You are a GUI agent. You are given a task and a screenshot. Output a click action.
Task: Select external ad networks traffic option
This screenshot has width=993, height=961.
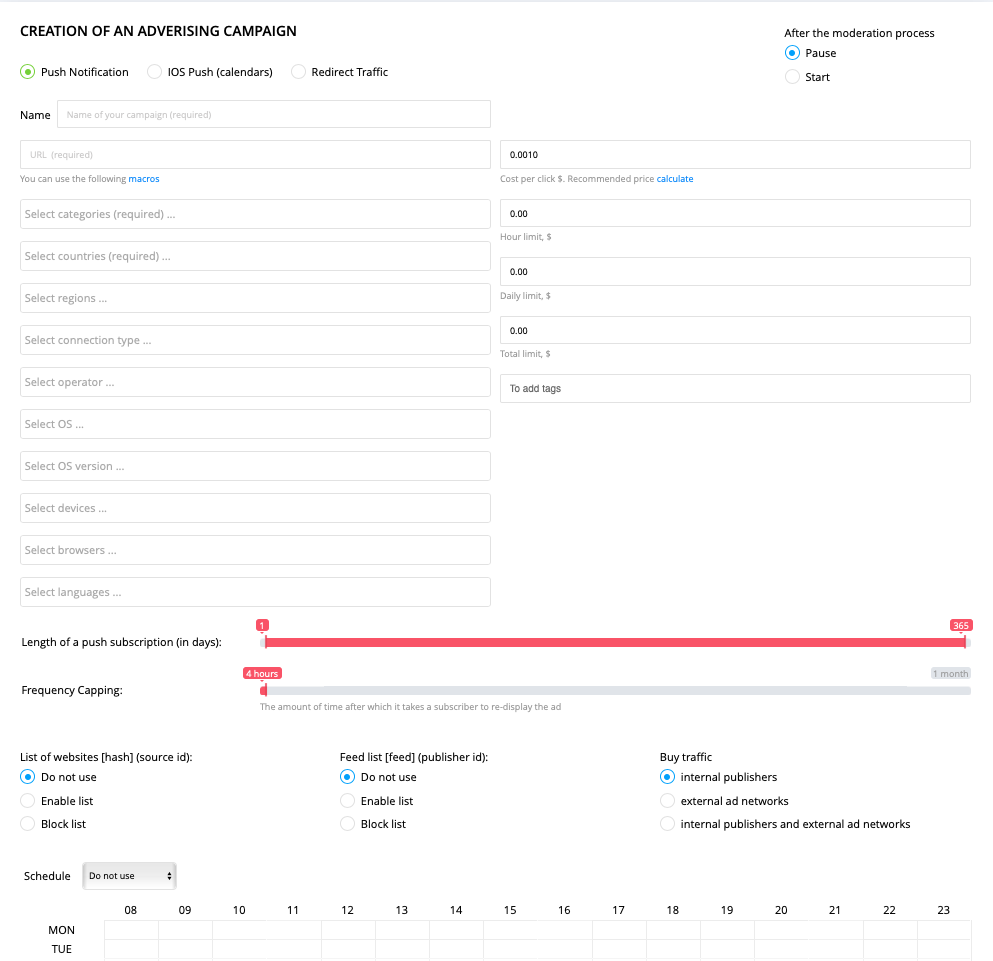pos(667,801)
